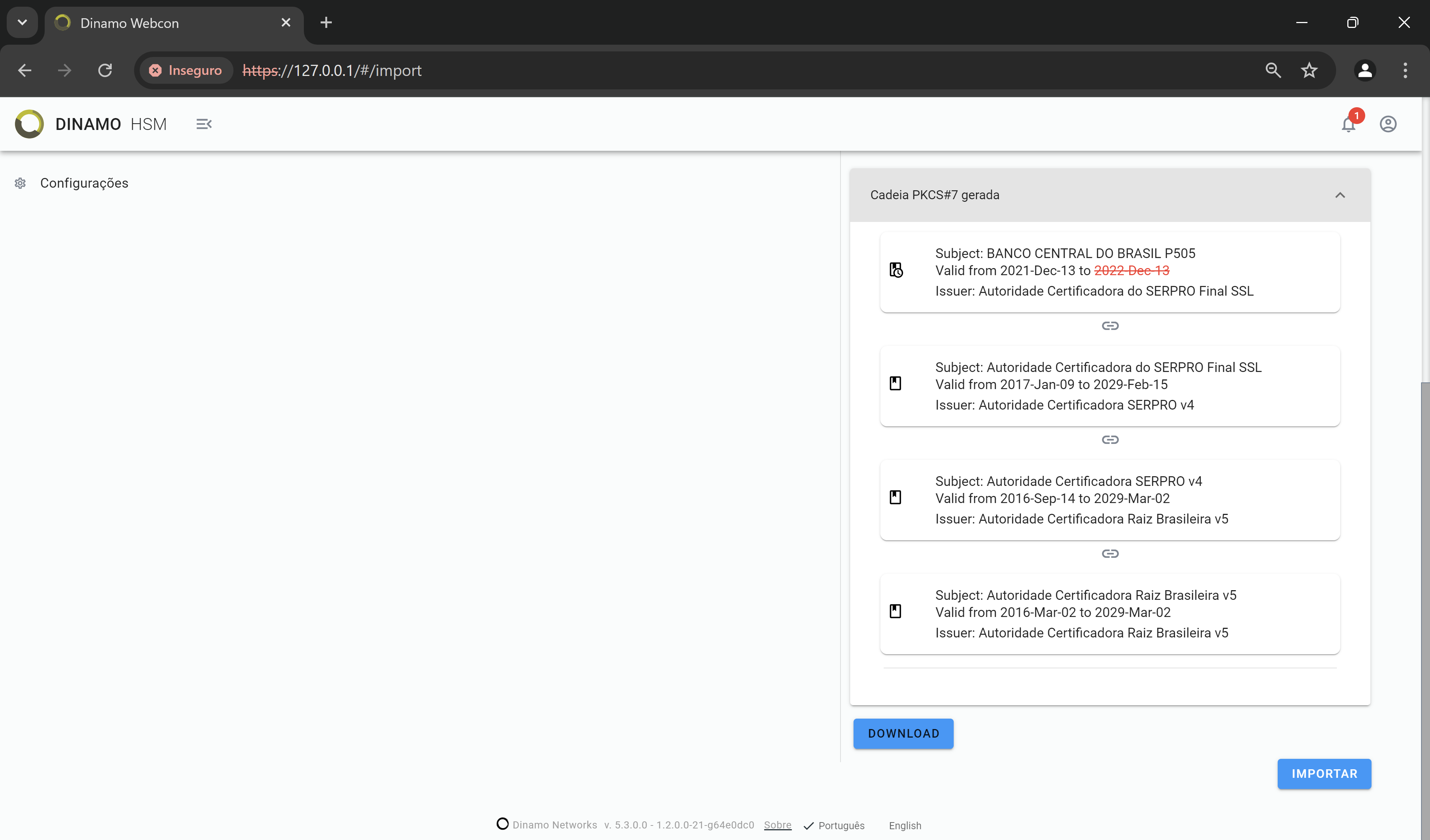Click the address bar URL
The width and height of the screenshot is (1430, 840).
click(x=332, y=70)
